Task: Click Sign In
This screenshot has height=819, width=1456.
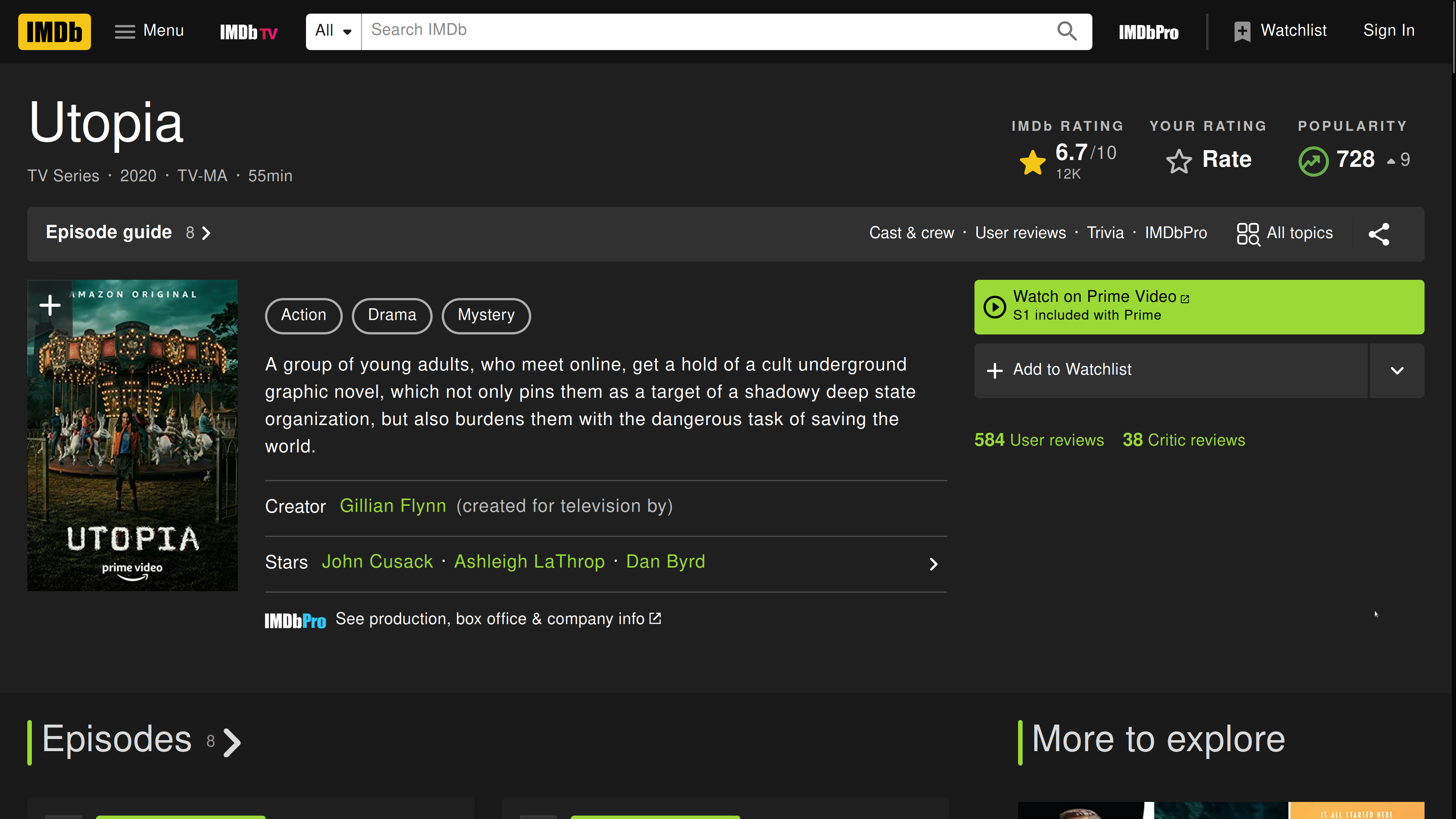Action: [x=1389, y=30]
